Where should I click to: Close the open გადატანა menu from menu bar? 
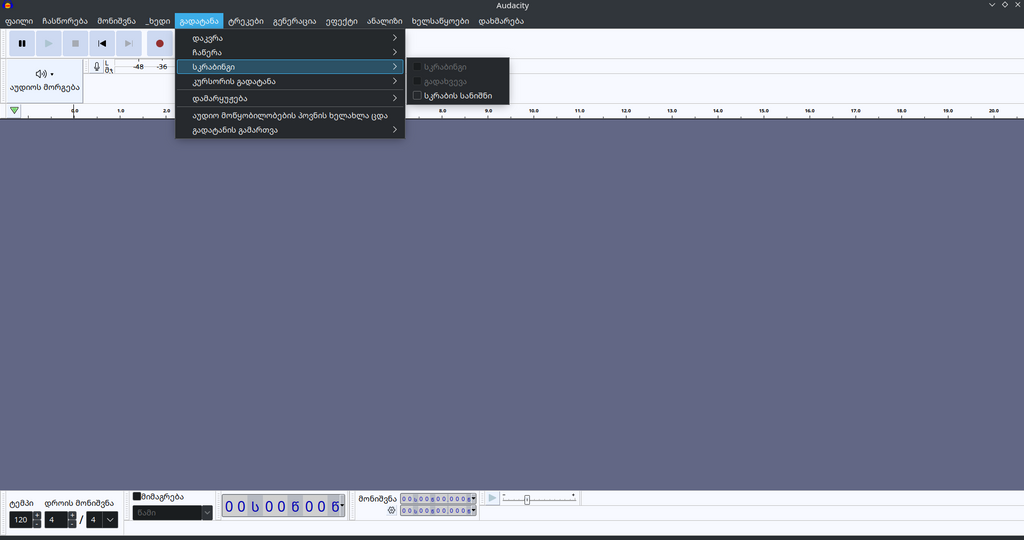(199, 21)
